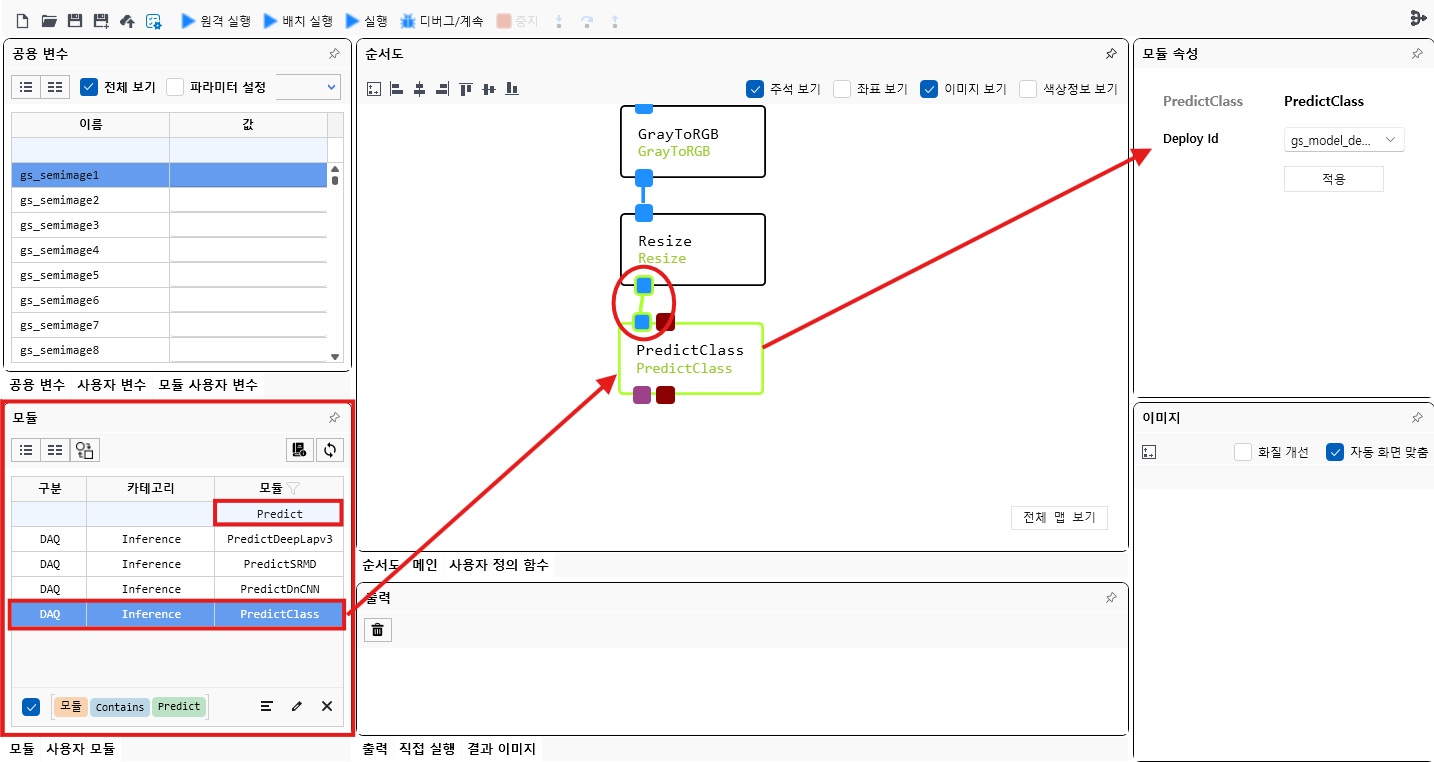Enable the 좌표 보기 checkbox

(x=842, y=89)
